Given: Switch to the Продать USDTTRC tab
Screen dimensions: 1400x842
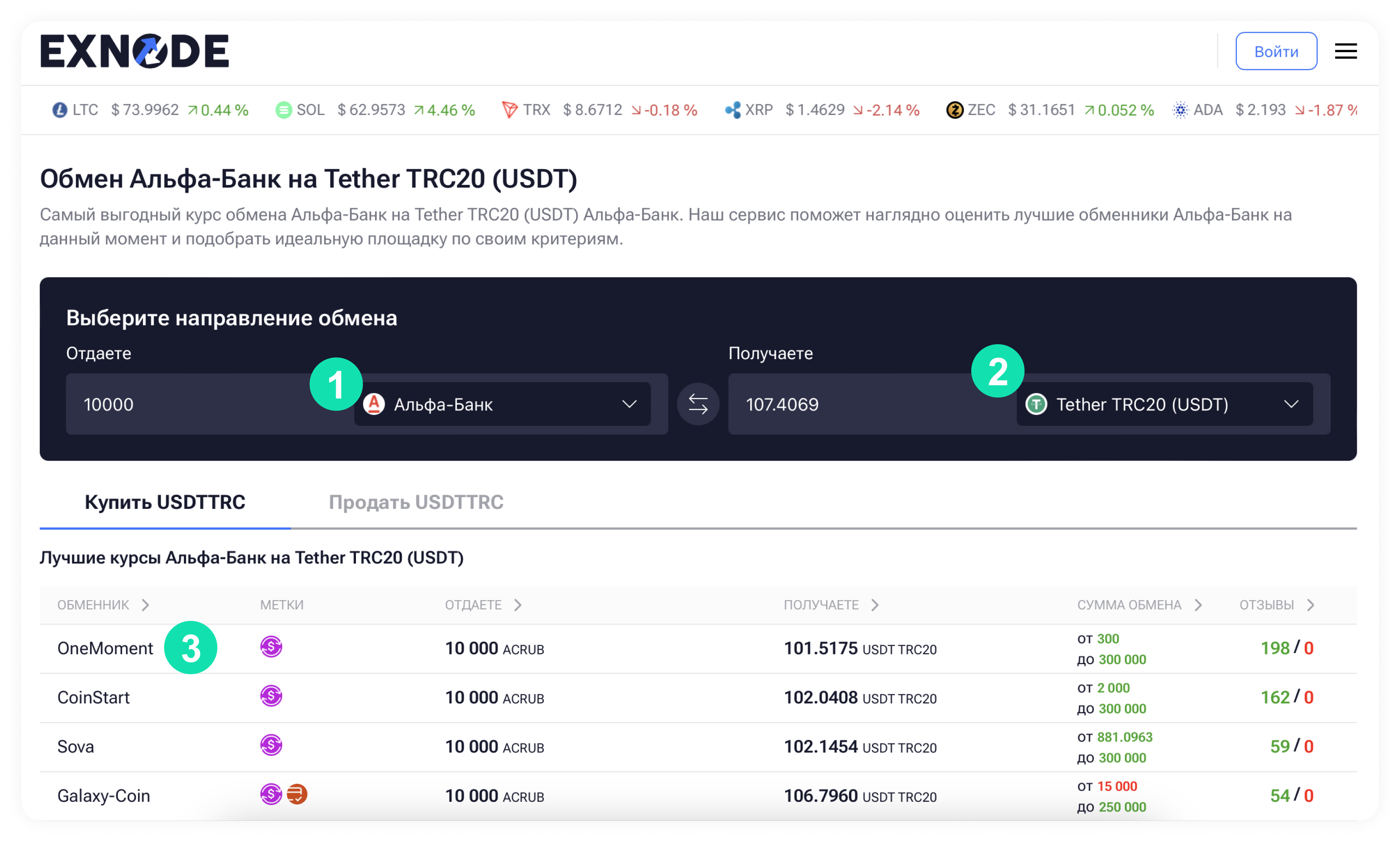Looking at the screenshot, I should coord(416,502).
